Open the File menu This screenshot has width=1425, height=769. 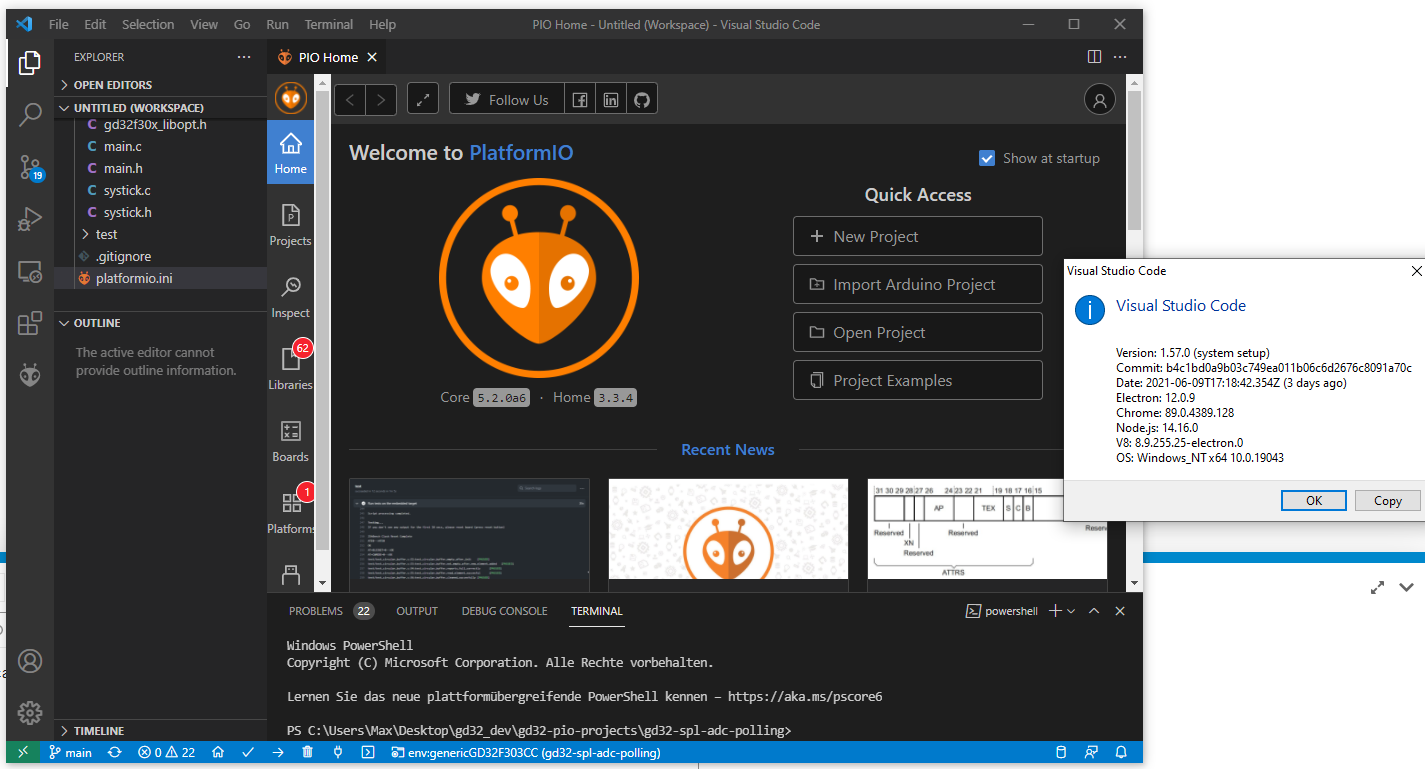[x=59, y=24]
